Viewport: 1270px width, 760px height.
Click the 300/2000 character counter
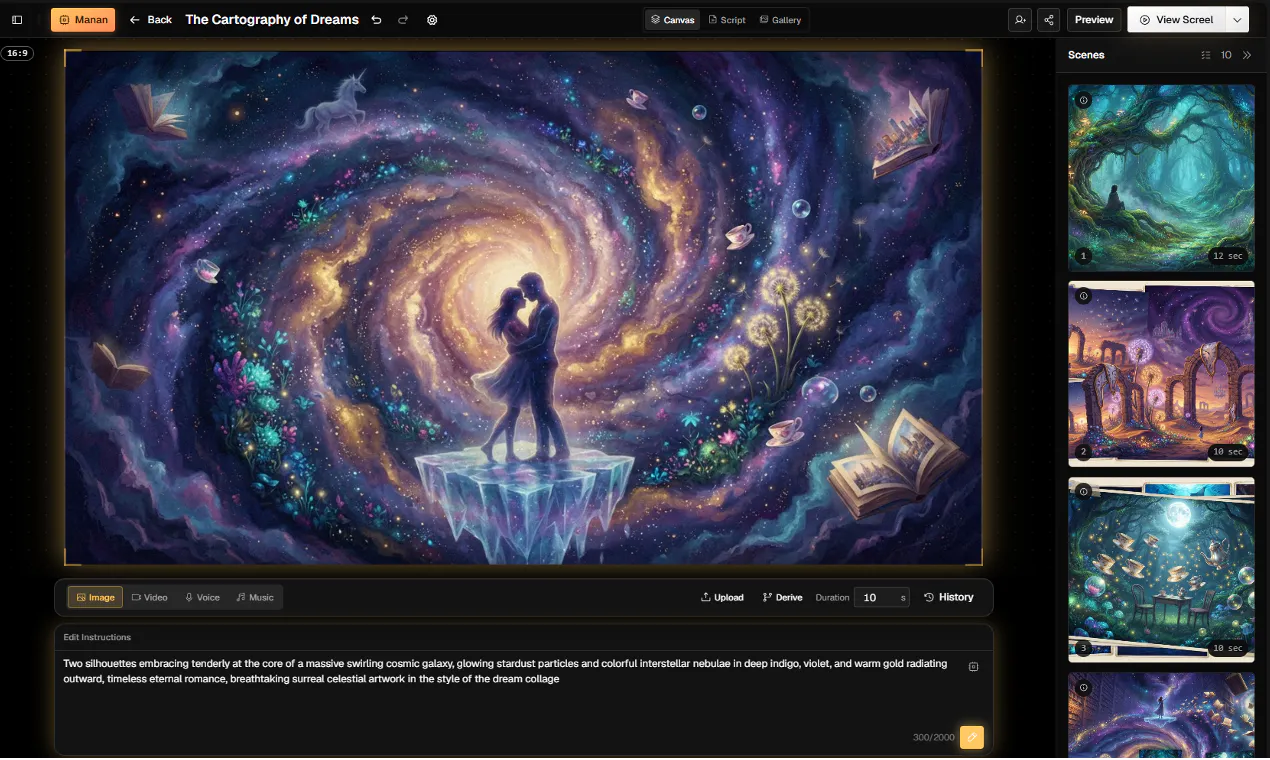[x=933, y=738]
